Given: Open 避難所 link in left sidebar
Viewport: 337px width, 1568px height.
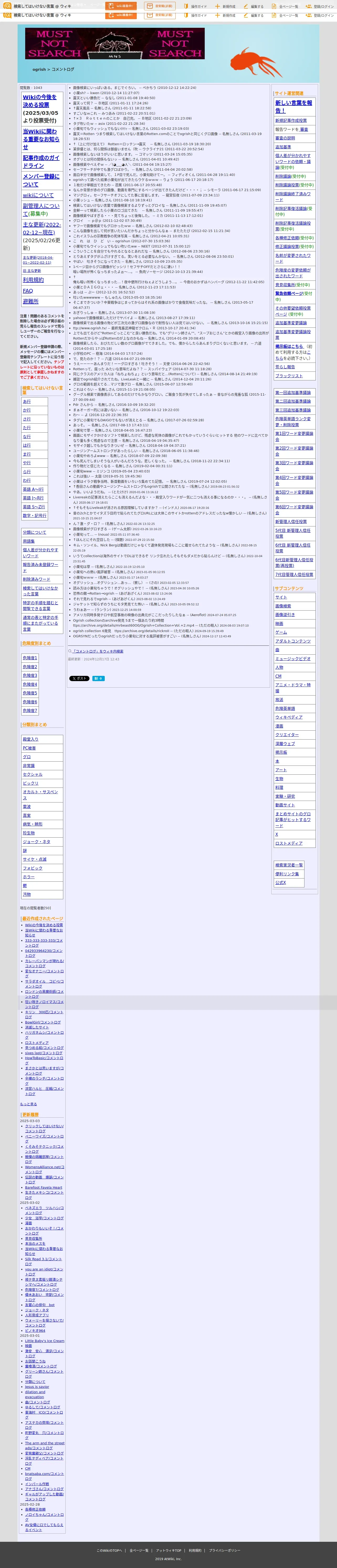Looking at the screenshot, I should [30, 301].
